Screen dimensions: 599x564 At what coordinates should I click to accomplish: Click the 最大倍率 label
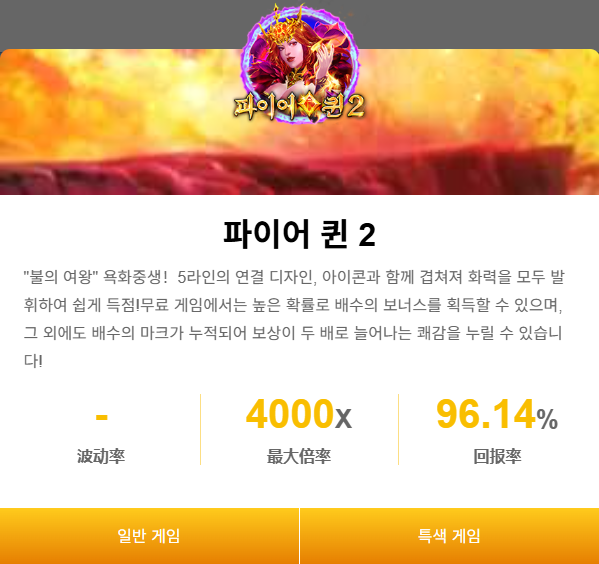299,456
